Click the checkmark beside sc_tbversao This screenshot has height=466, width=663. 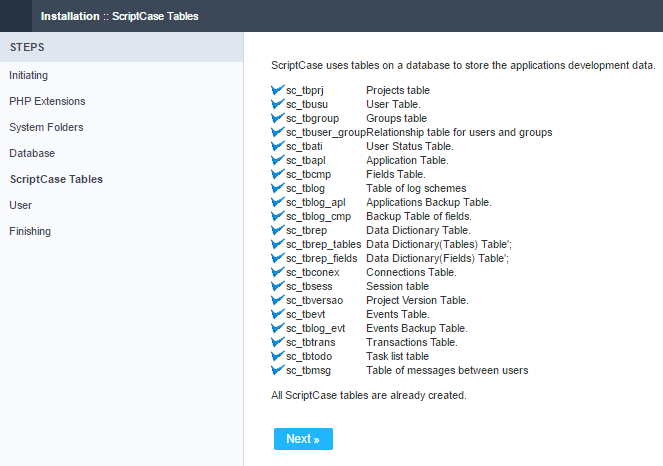pyautogui.click(x=278, y=300)
